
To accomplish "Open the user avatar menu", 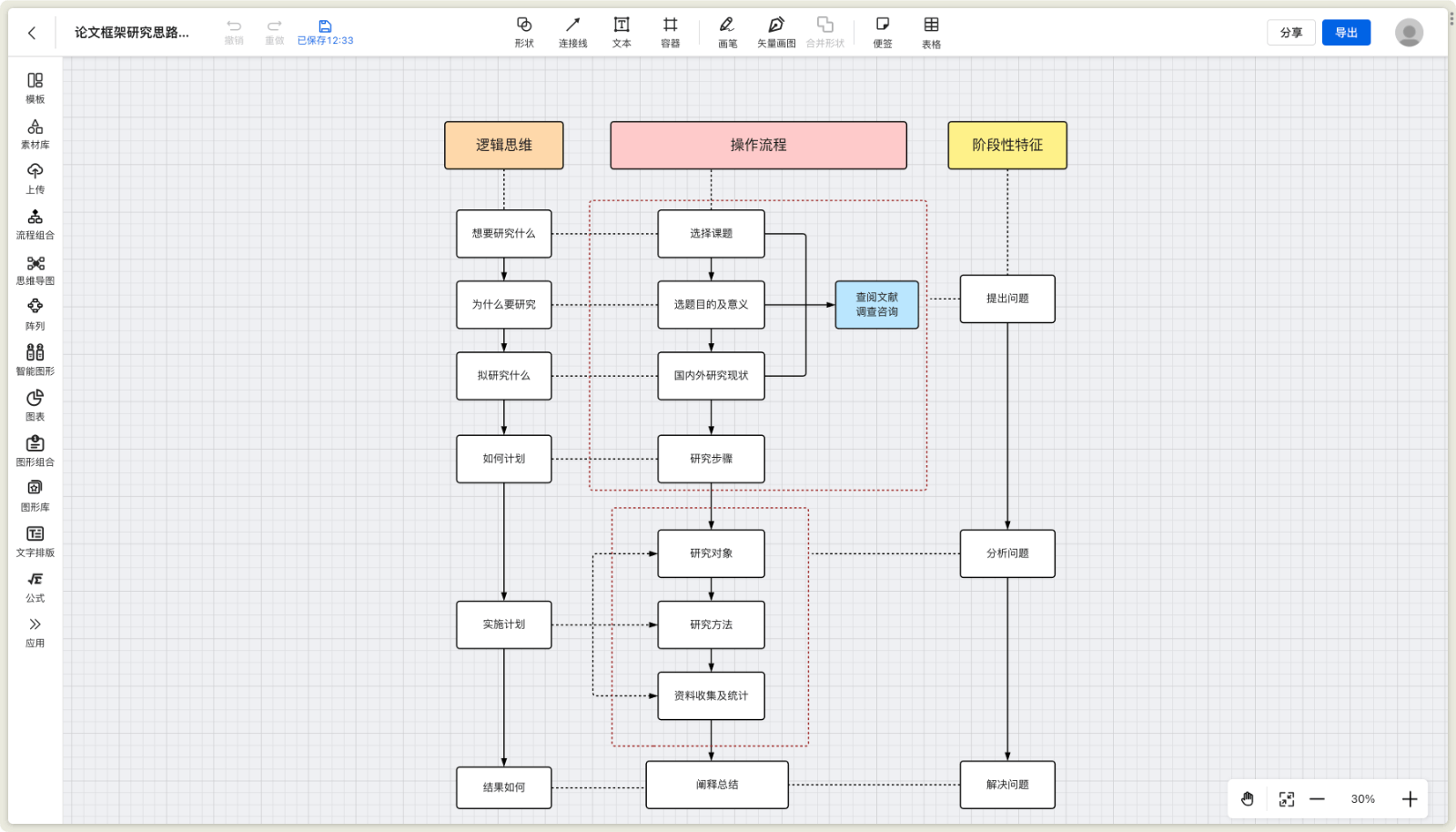I will [1409, 33].
